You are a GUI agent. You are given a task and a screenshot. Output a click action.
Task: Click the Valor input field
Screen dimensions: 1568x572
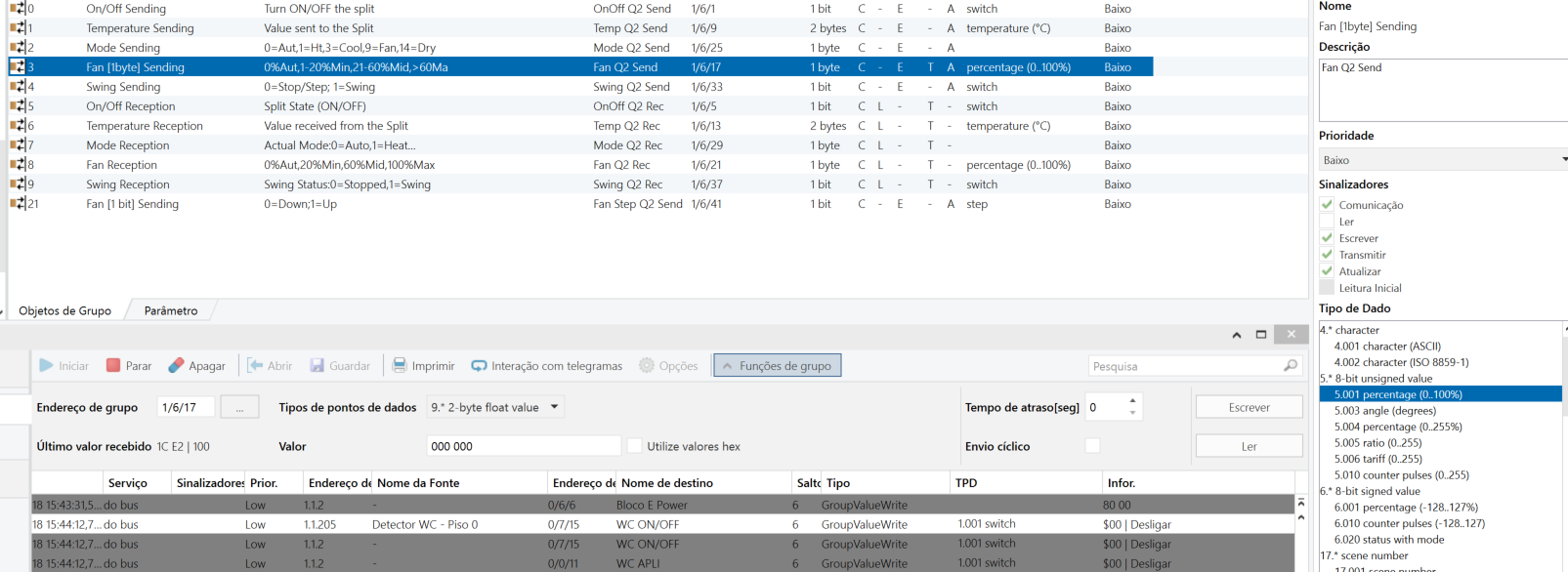coord(524,446)
